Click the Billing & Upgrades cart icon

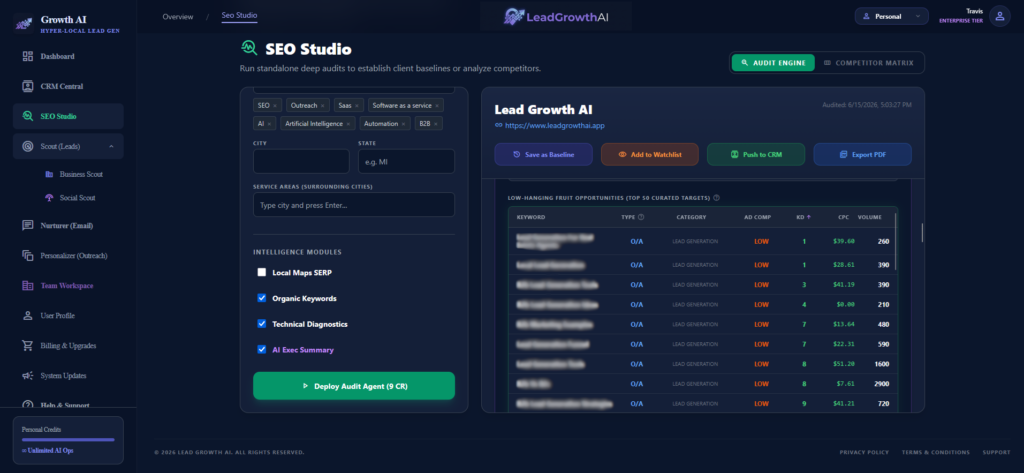tap(27, 346)
